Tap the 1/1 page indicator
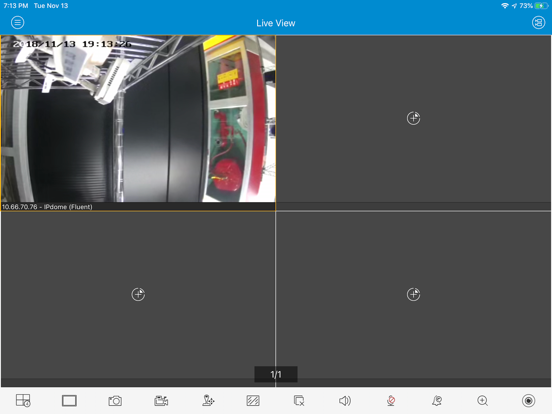Image resolution: width=552 pixels, height=414 pixels. pyautogui.click(x=276, y=374)
